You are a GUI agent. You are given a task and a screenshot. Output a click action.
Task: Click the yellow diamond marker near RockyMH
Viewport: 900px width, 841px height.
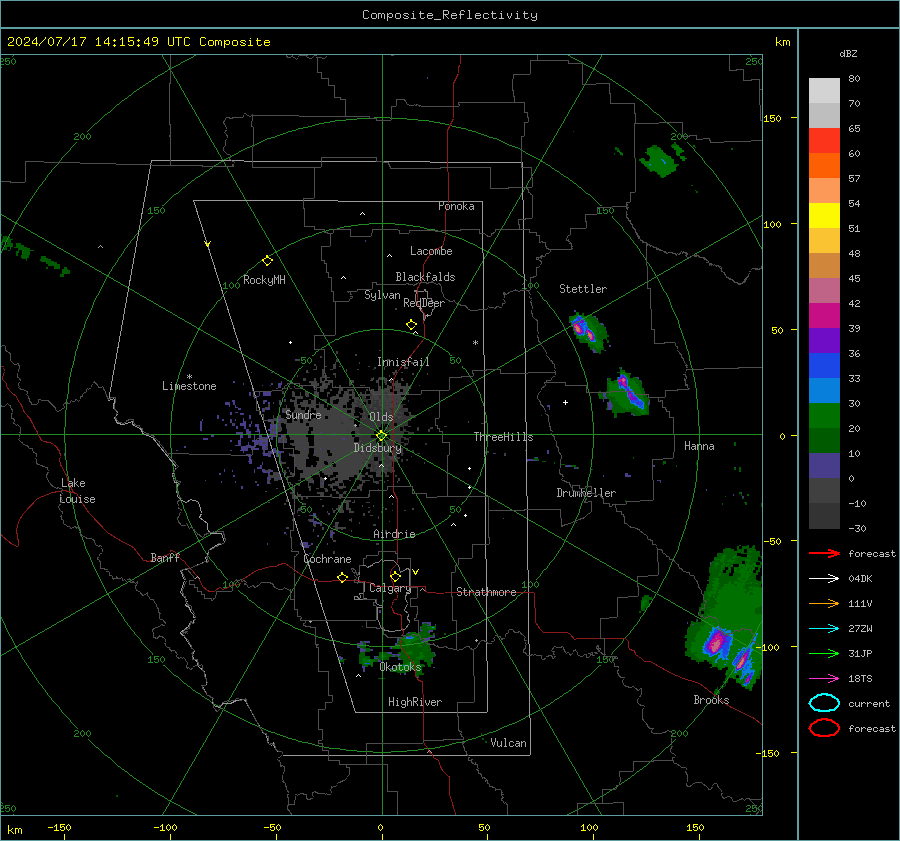point(267,261)
